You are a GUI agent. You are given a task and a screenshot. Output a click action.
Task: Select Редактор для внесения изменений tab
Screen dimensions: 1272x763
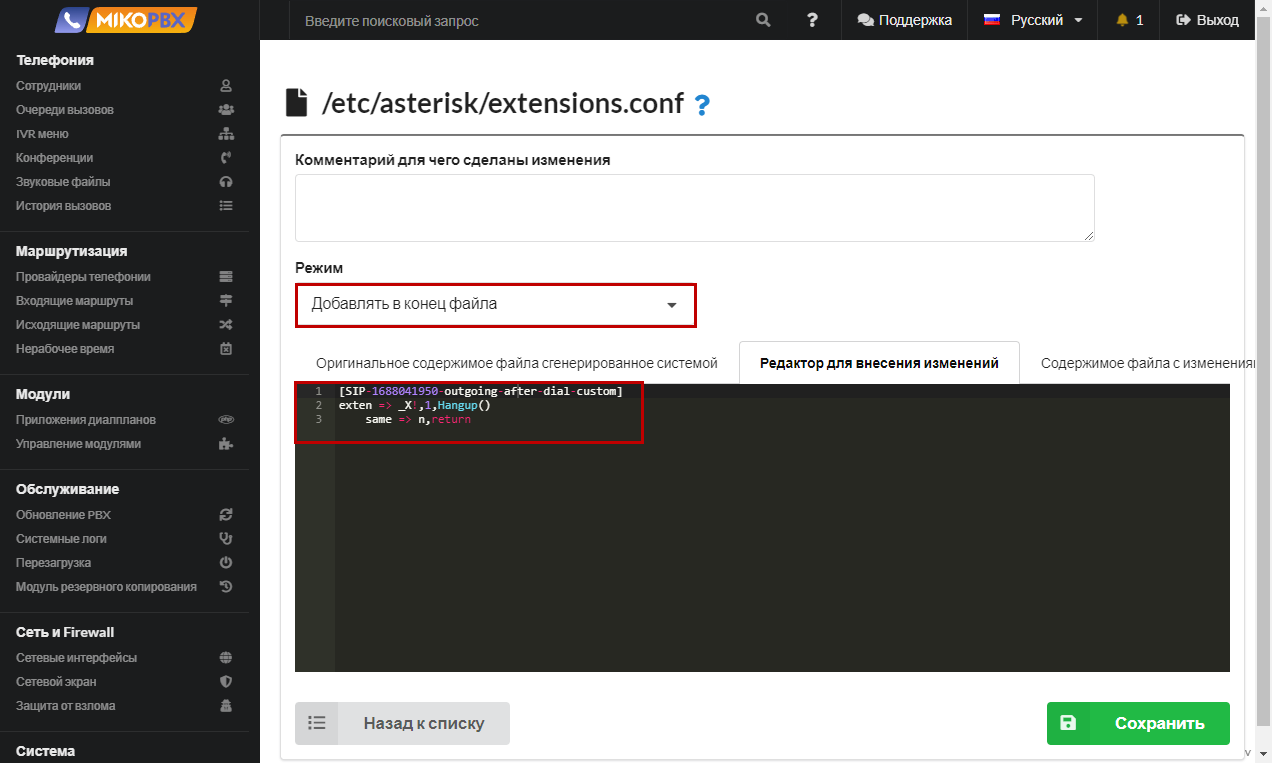coord(878,363)
